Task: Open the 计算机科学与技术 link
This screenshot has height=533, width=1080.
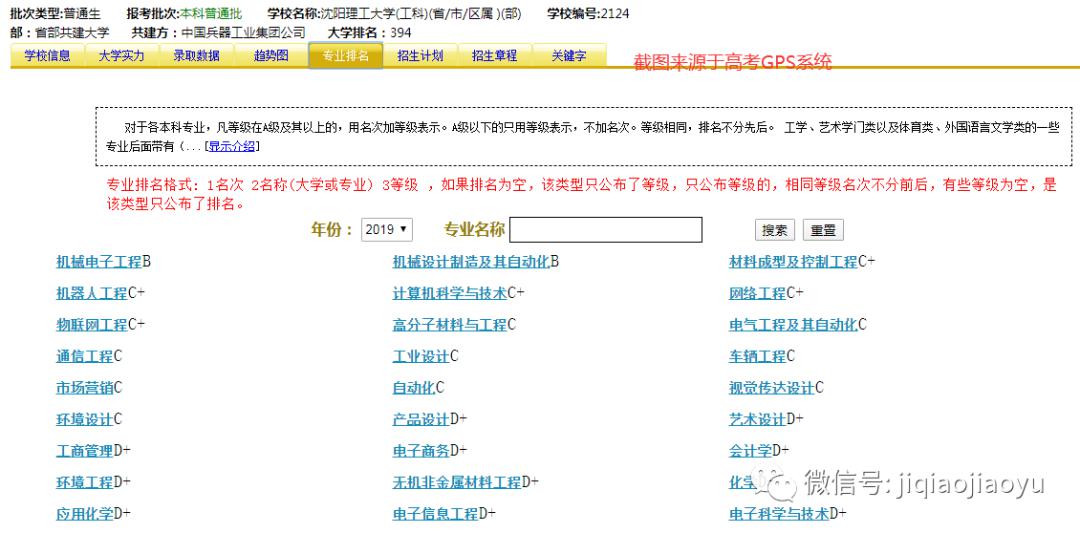Action: click(x=450, y=293)
